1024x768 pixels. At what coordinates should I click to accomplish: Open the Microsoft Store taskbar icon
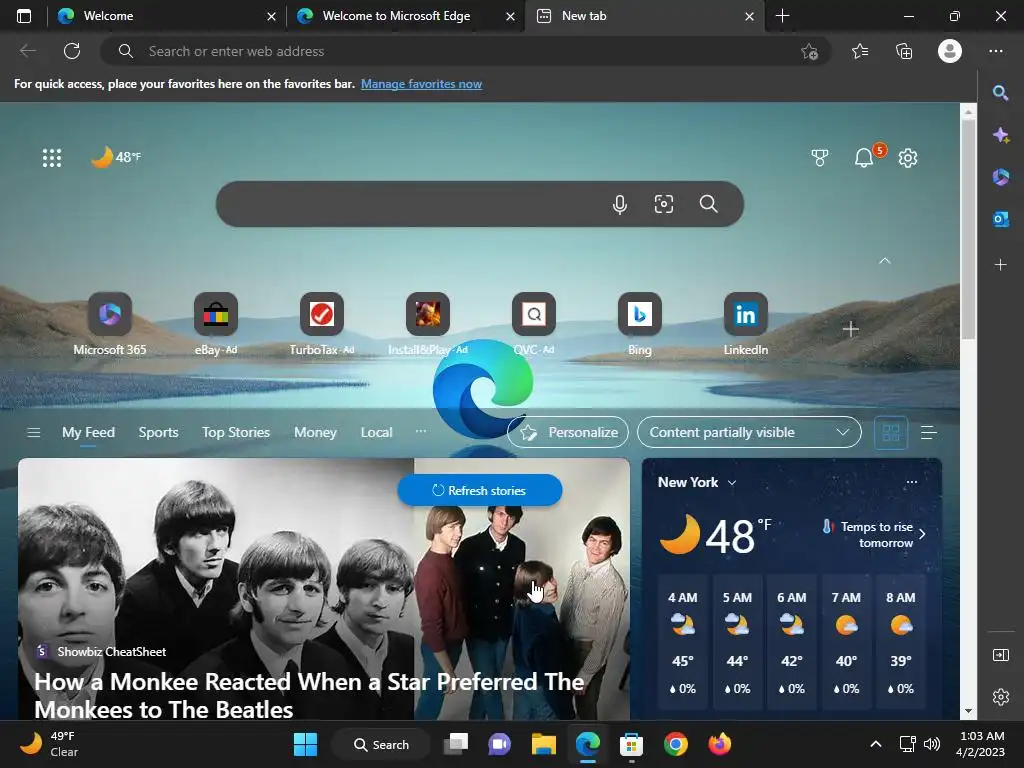coord(631,744)
